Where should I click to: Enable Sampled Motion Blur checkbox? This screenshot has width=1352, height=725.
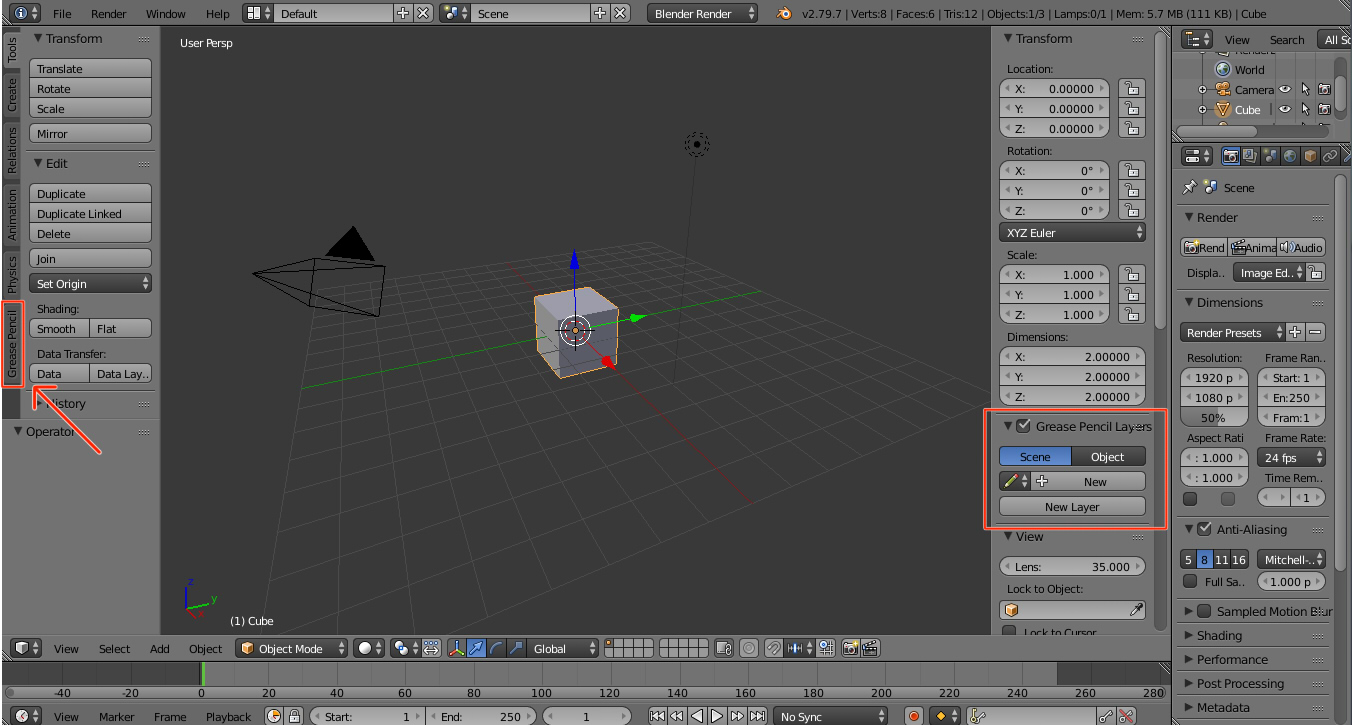tap(1204, 611)
